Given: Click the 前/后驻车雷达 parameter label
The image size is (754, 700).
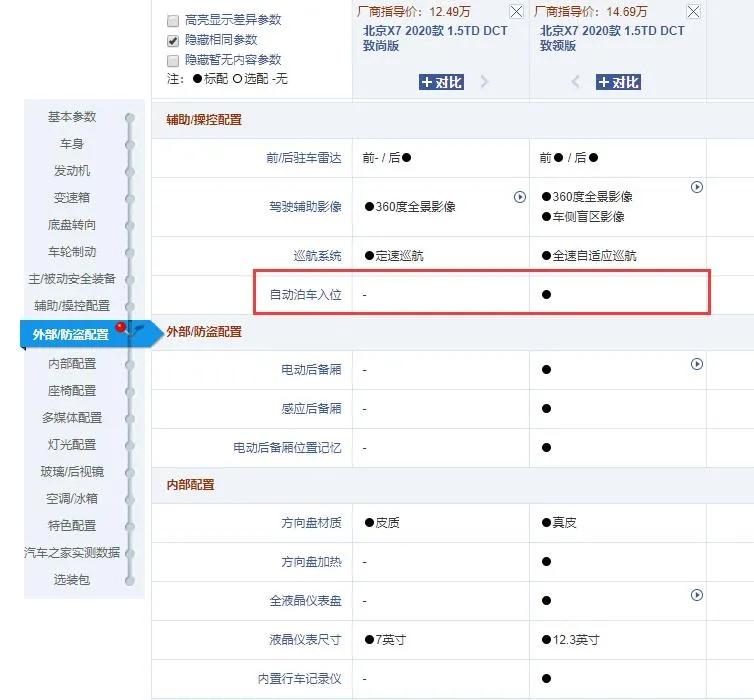Looking at the screenshot, I should click(304, 158).
